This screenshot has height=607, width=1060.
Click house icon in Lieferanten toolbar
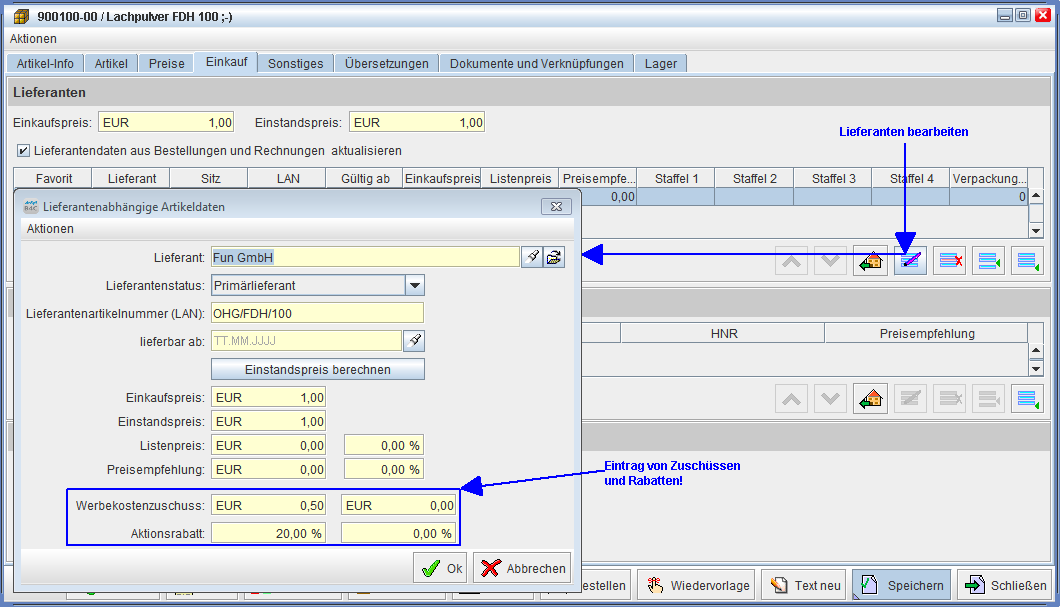pyautogui.click(x=870, y=261)
